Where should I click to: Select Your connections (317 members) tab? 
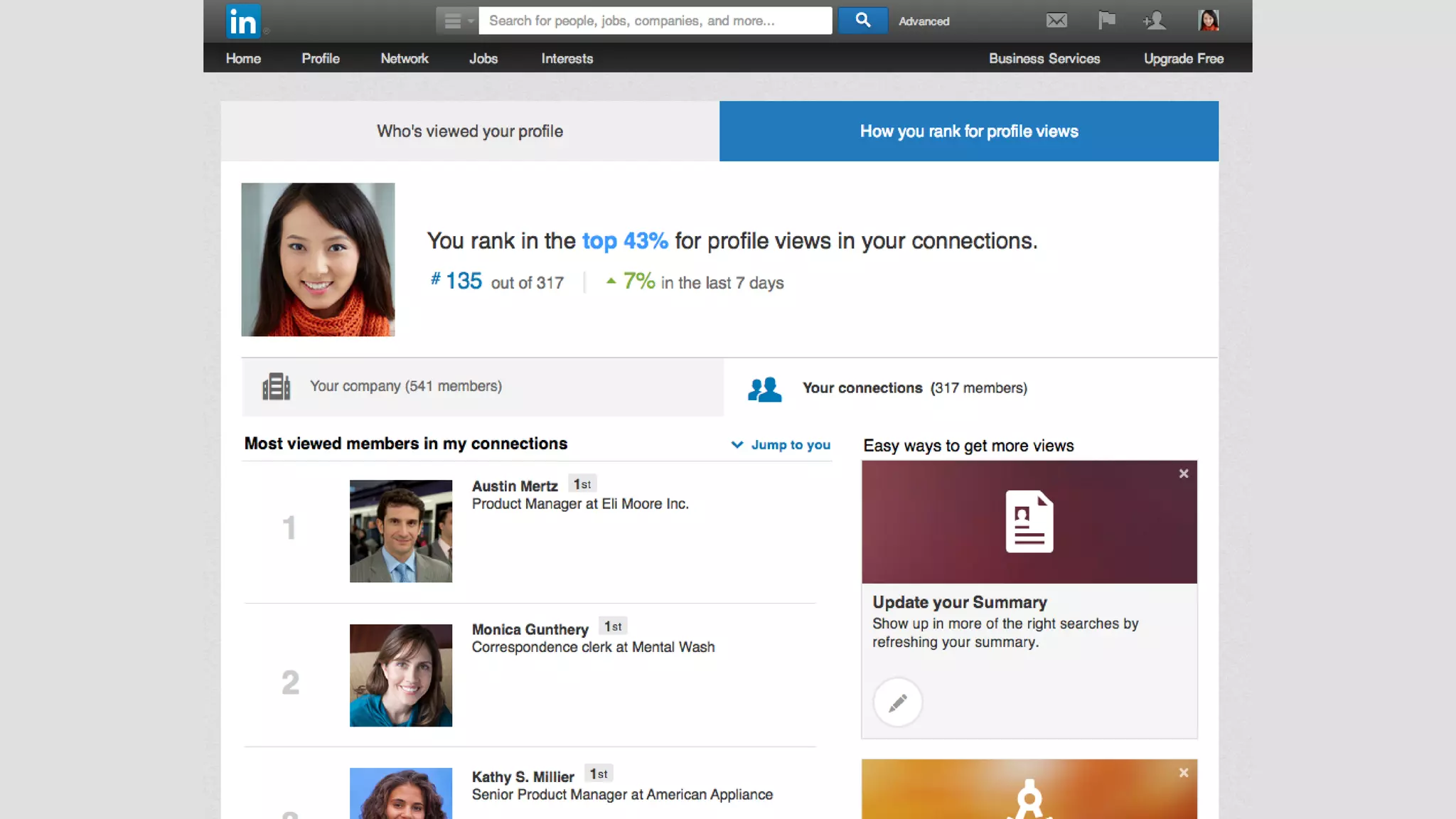click(914, 388)
